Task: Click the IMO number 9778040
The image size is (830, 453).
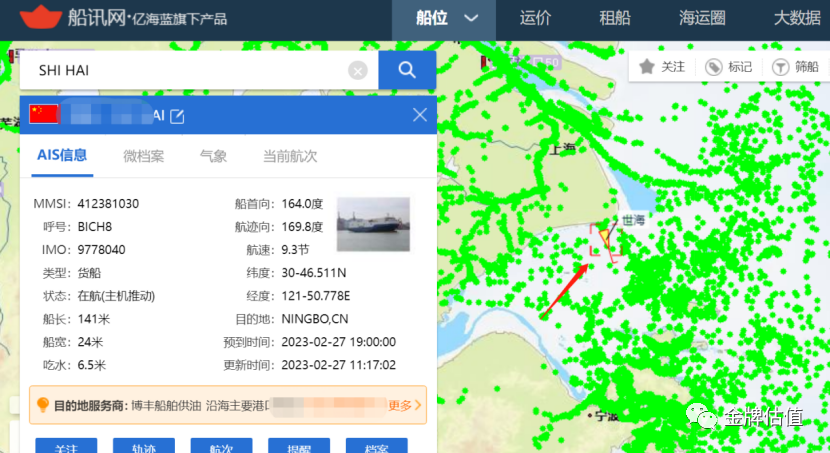Action: coord(102,250)
